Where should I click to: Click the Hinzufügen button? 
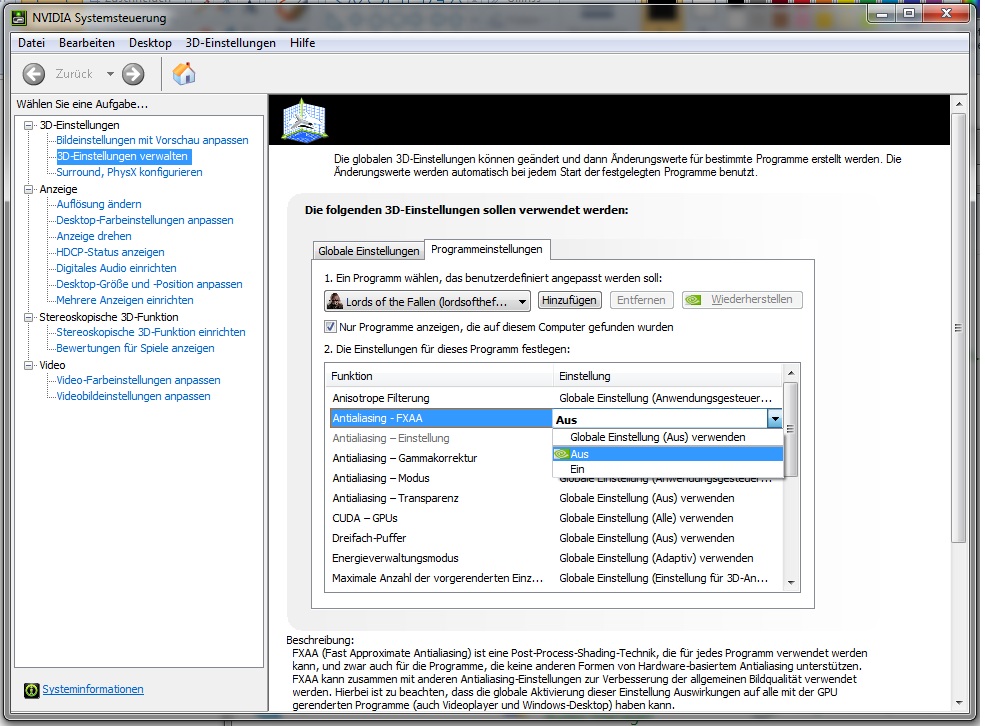569,300
